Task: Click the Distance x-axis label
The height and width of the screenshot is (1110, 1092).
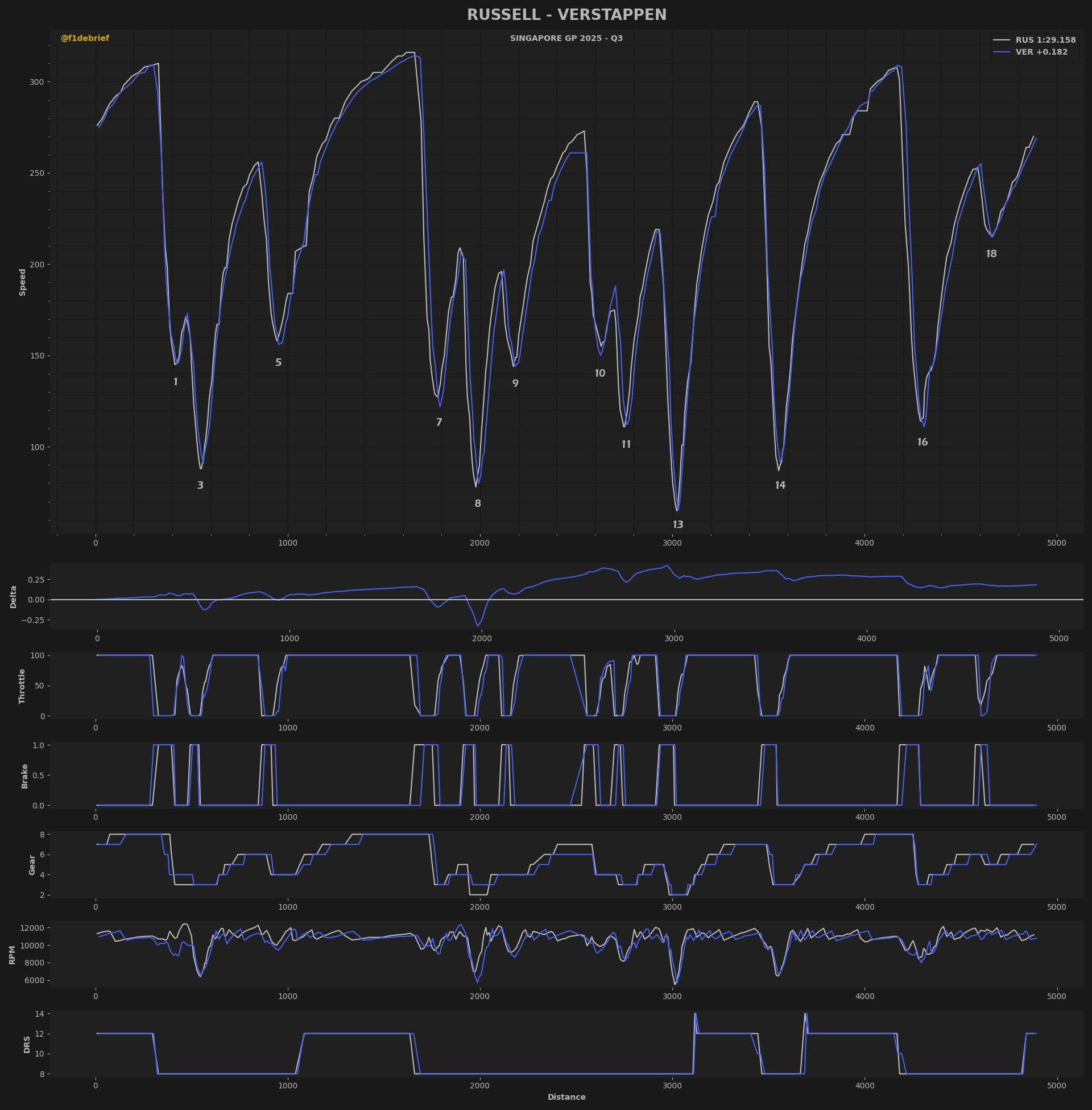Action: pos(566,1097)
